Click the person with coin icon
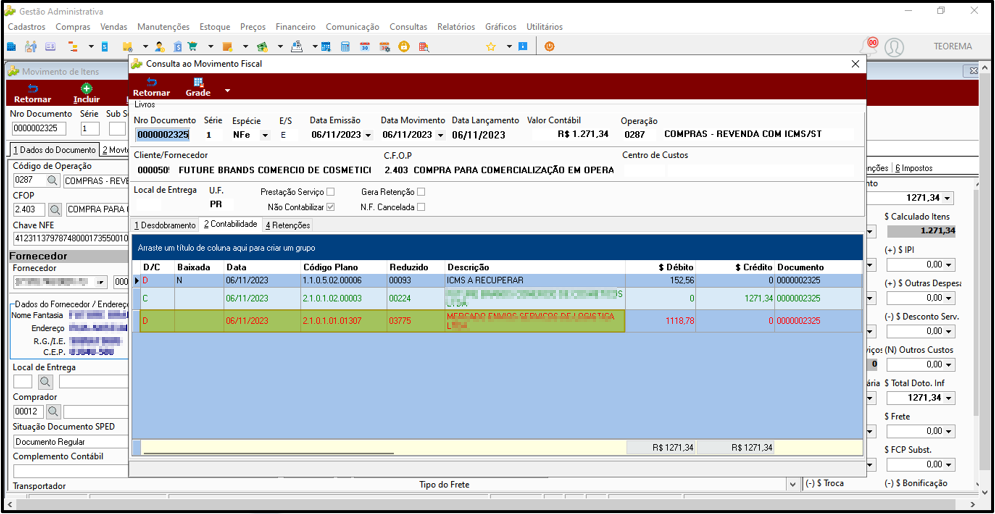The image size is (995, 514). coord(159,46)
